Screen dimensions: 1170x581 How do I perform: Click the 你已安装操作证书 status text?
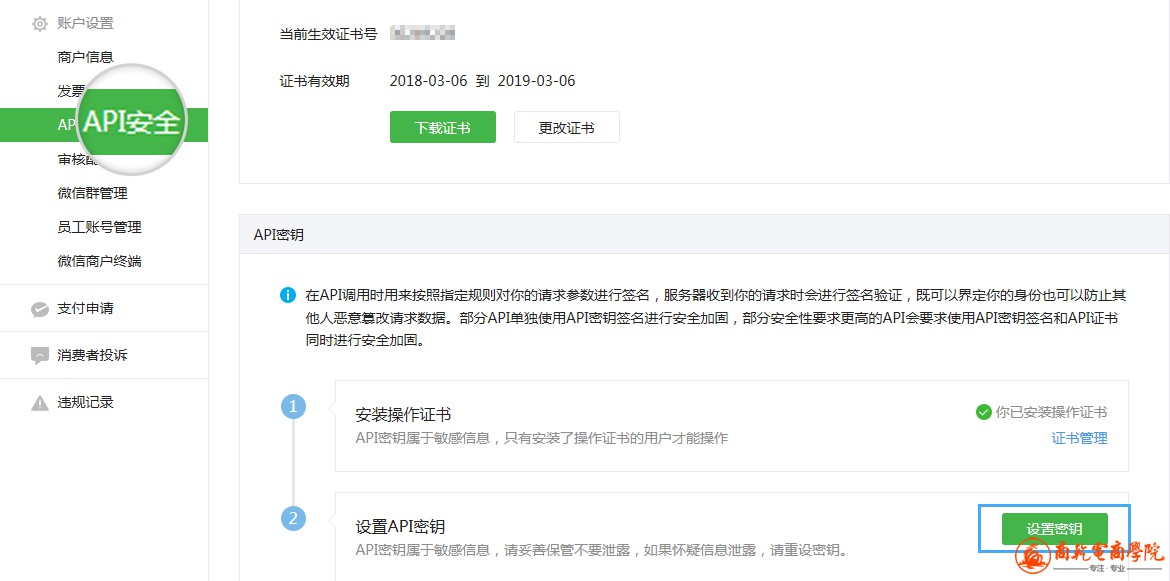(x=1051, y=412)
